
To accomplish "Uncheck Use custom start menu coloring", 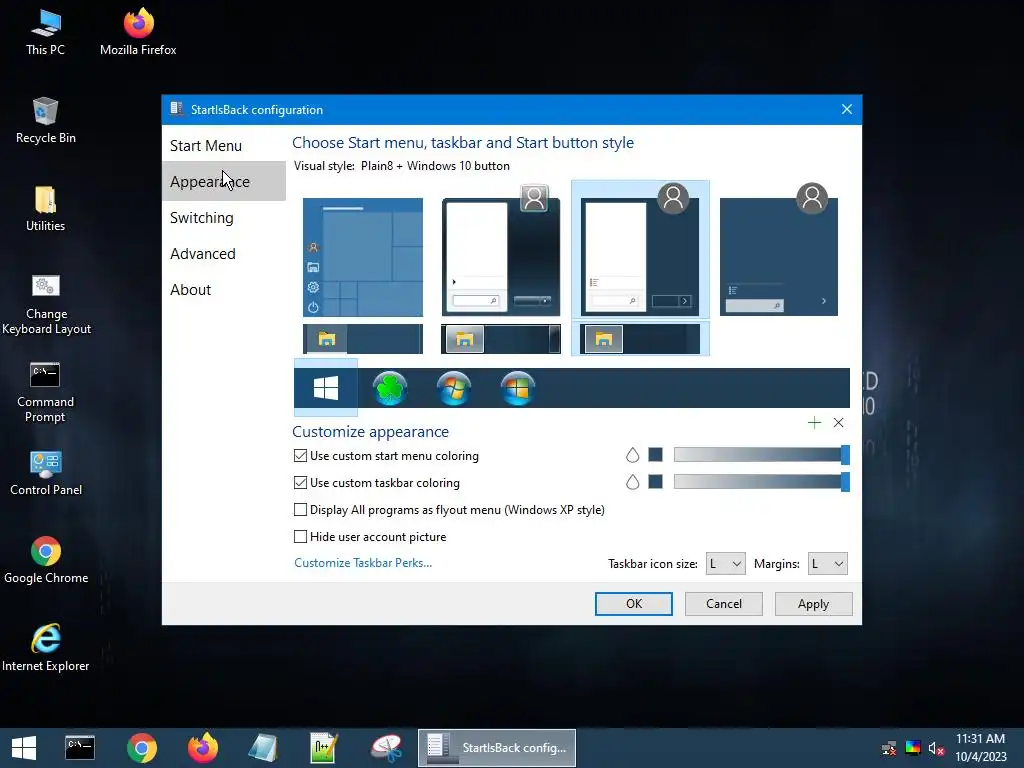I will (300, 456).
